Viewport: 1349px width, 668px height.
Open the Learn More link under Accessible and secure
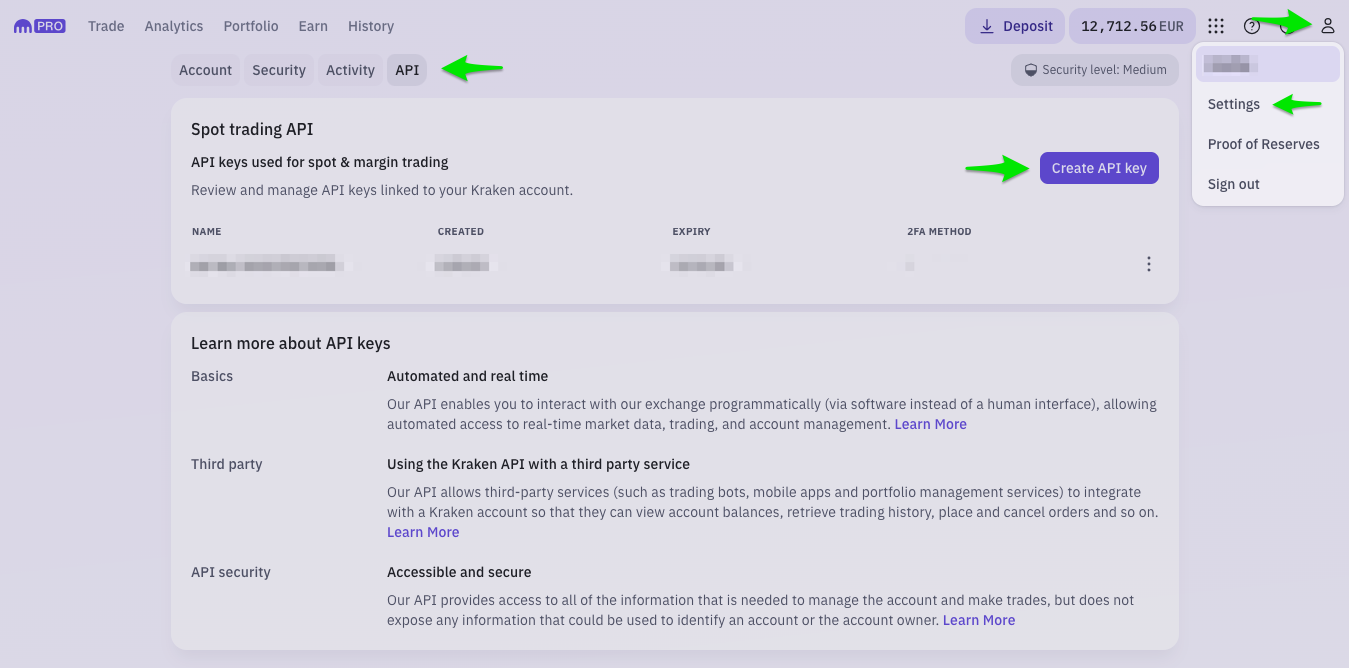pos(978,620)
